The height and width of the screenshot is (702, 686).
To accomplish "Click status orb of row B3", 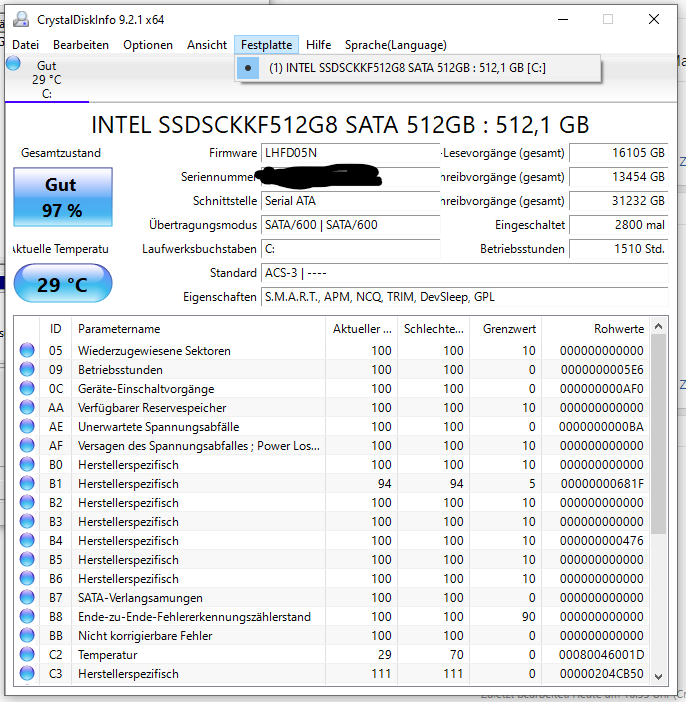I will [x=27, y=521].
